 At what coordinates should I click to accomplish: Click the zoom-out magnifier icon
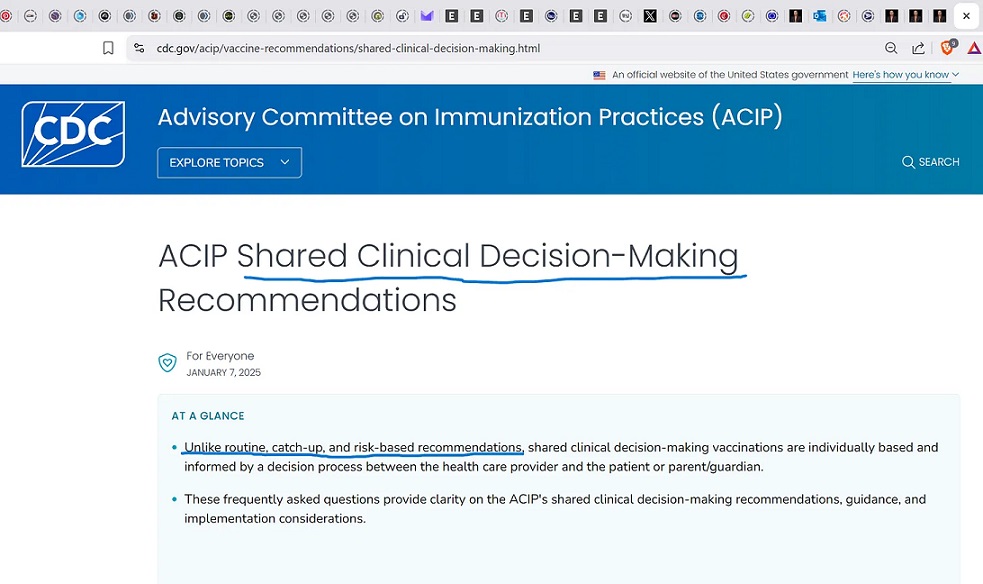click(x=891, y=48)
